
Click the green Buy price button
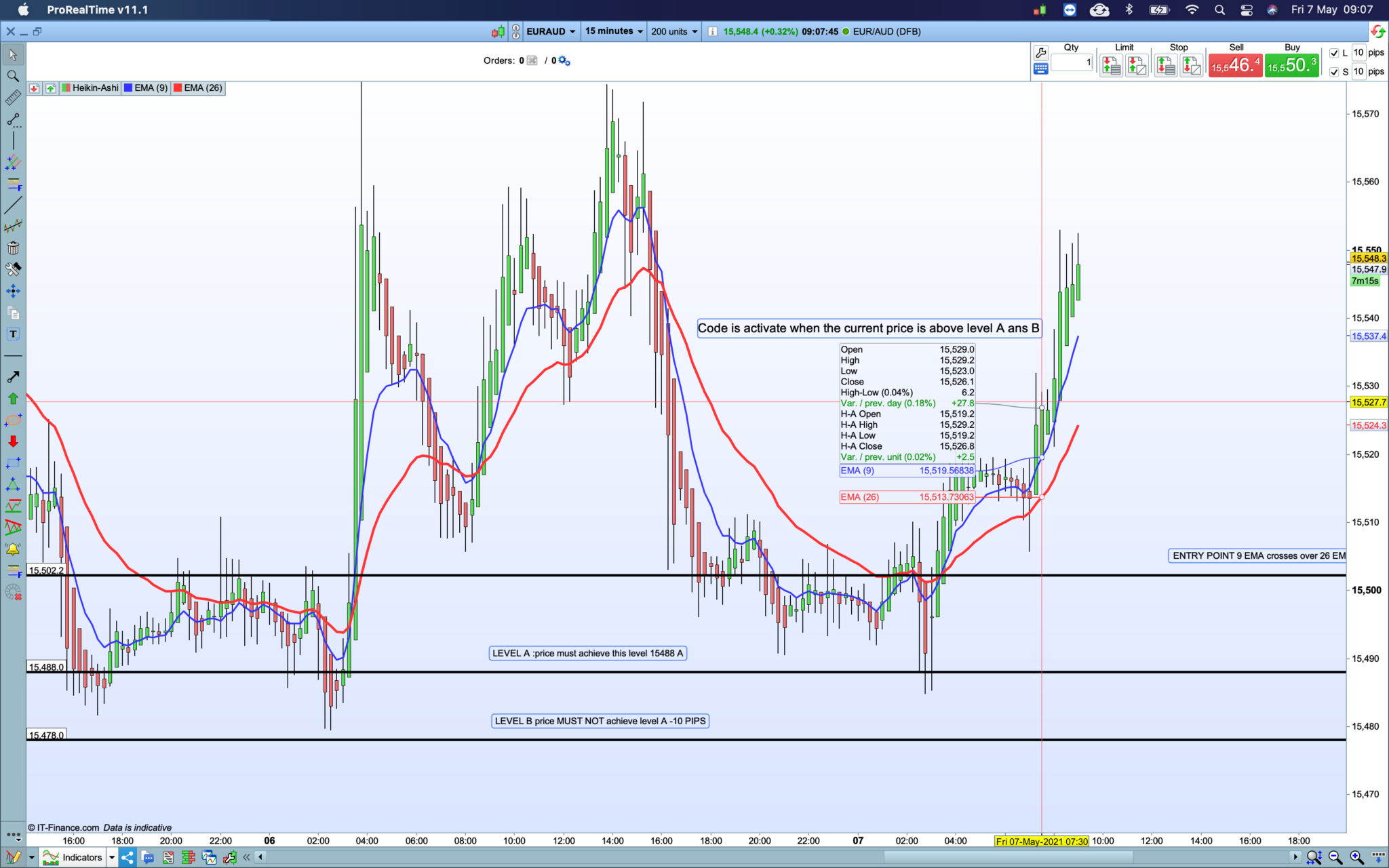(x=1291, y=65)
